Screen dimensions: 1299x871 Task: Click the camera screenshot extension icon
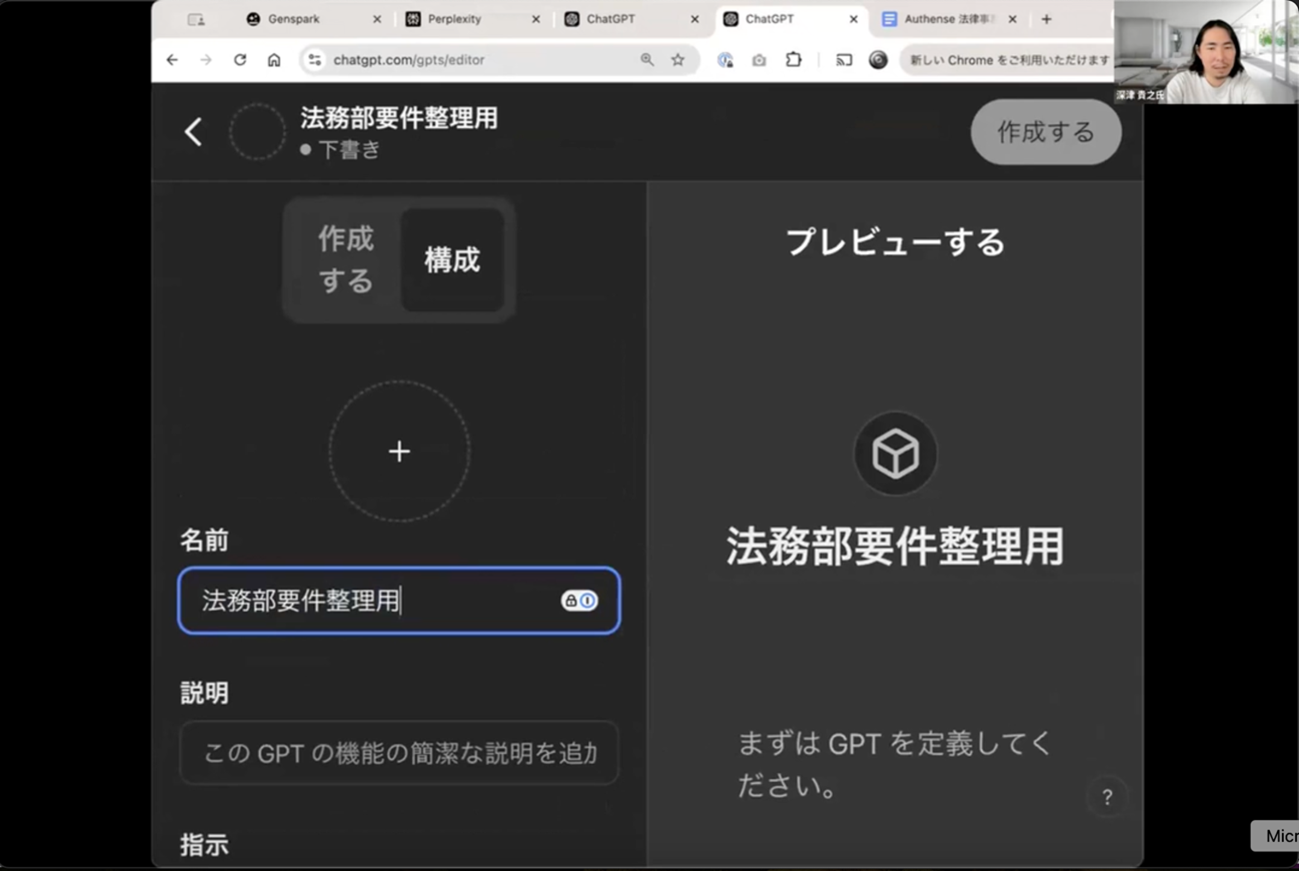(x=759, y=60)
